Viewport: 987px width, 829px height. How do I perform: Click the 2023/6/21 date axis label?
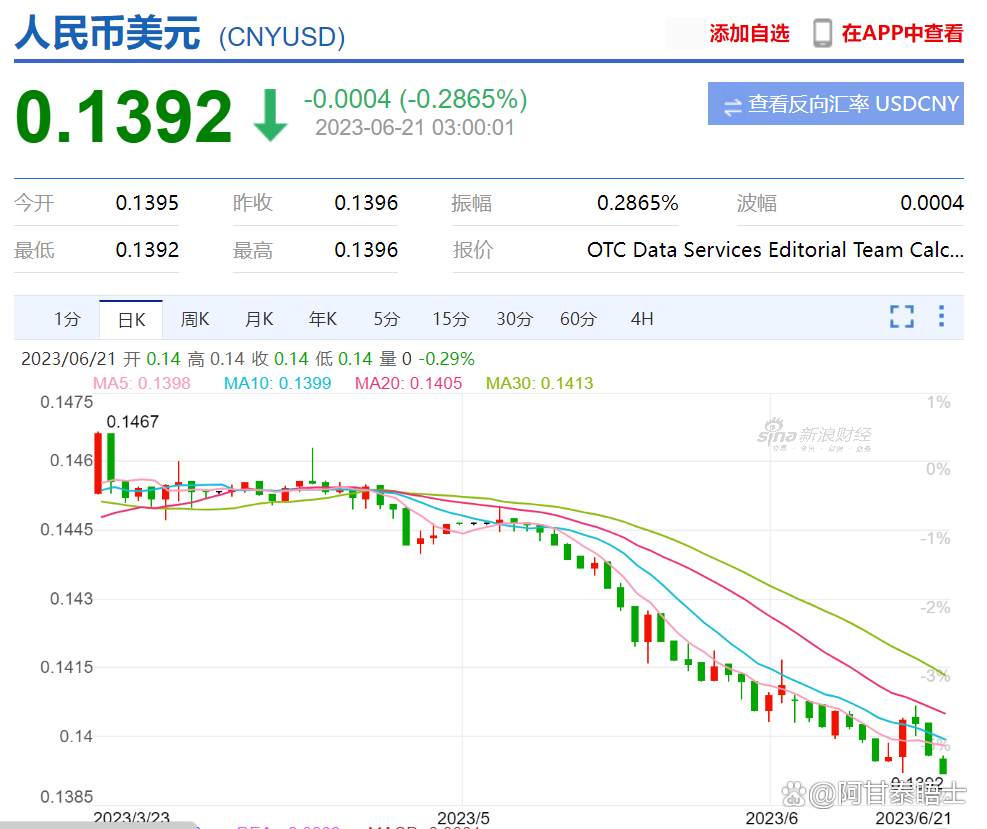click(x=913, y=818)
